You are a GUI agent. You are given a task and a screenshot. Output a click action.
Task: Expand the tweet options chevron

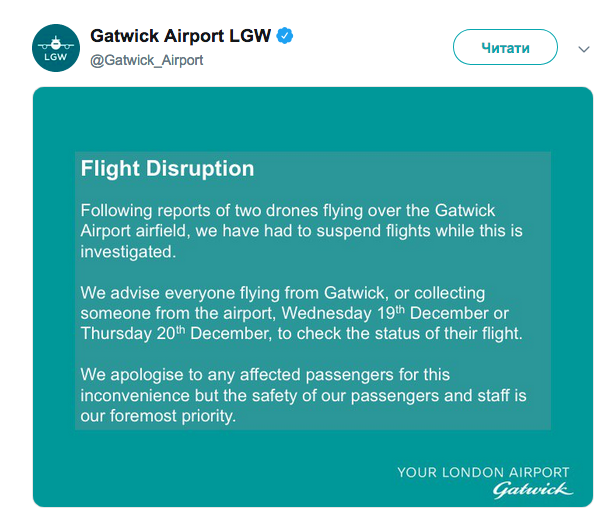[x=585, y=48]
